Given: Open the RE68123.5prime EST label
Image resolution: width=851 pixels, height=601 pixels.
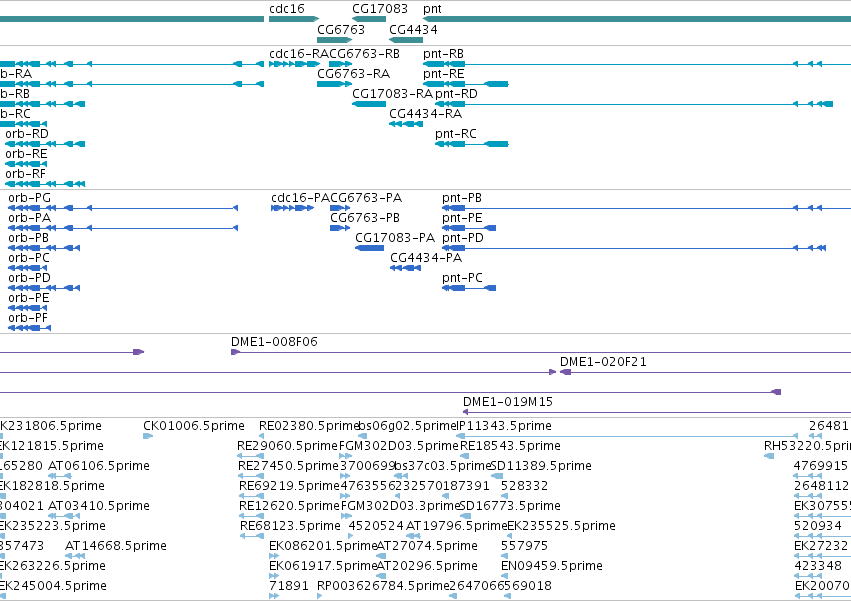Looking at the screenshot, I should [x=290, y=526].
